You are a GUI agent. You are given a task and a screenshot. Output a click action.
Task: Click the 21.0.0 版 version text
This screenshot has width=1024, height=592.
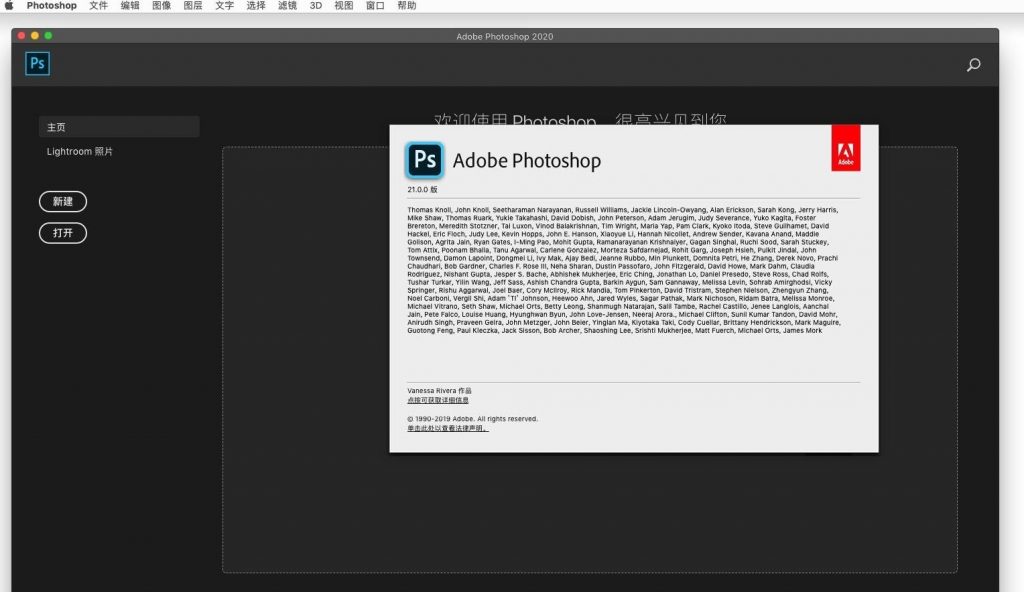click(x=422, y=189)
